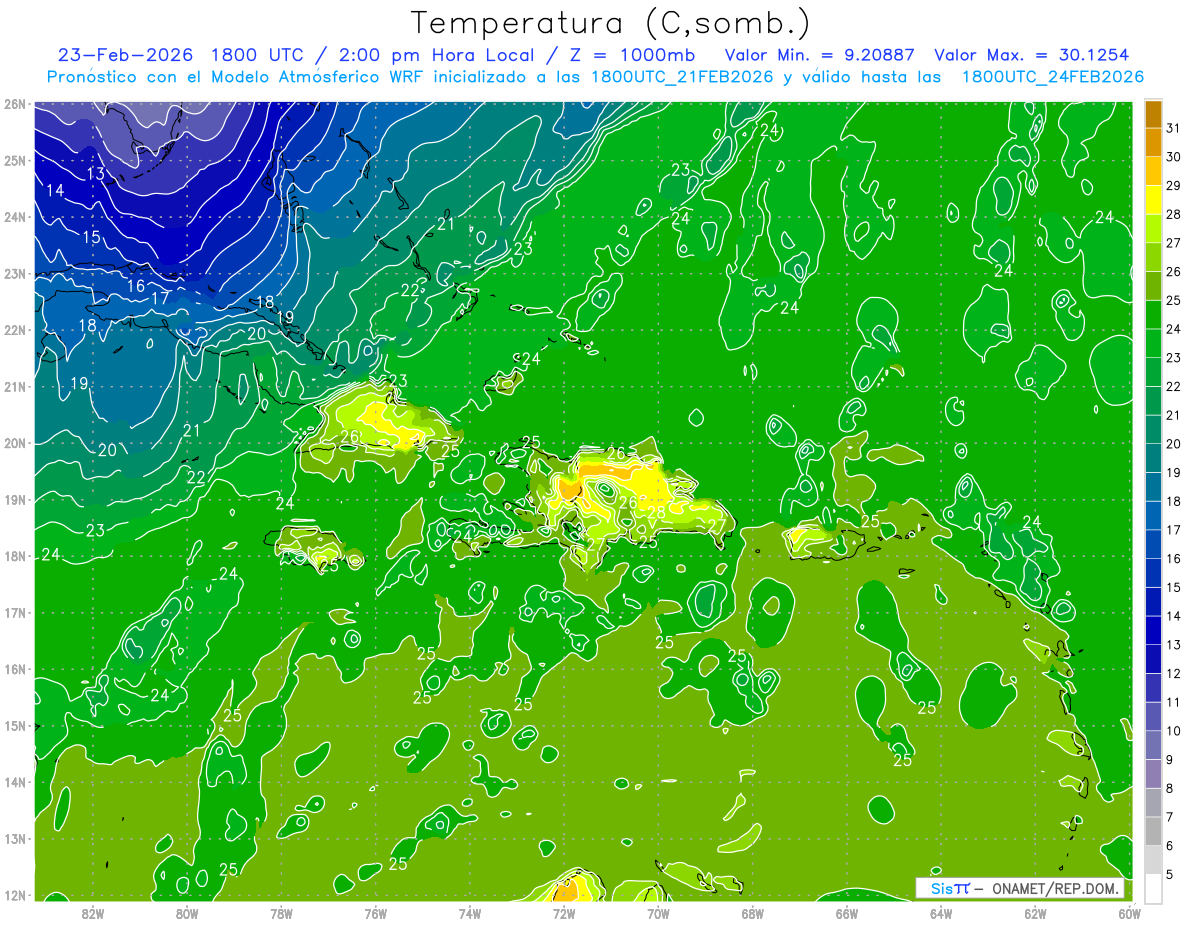
Task: Click the purple swatch between 9 and 10
Action: (x=1153, y=745)
